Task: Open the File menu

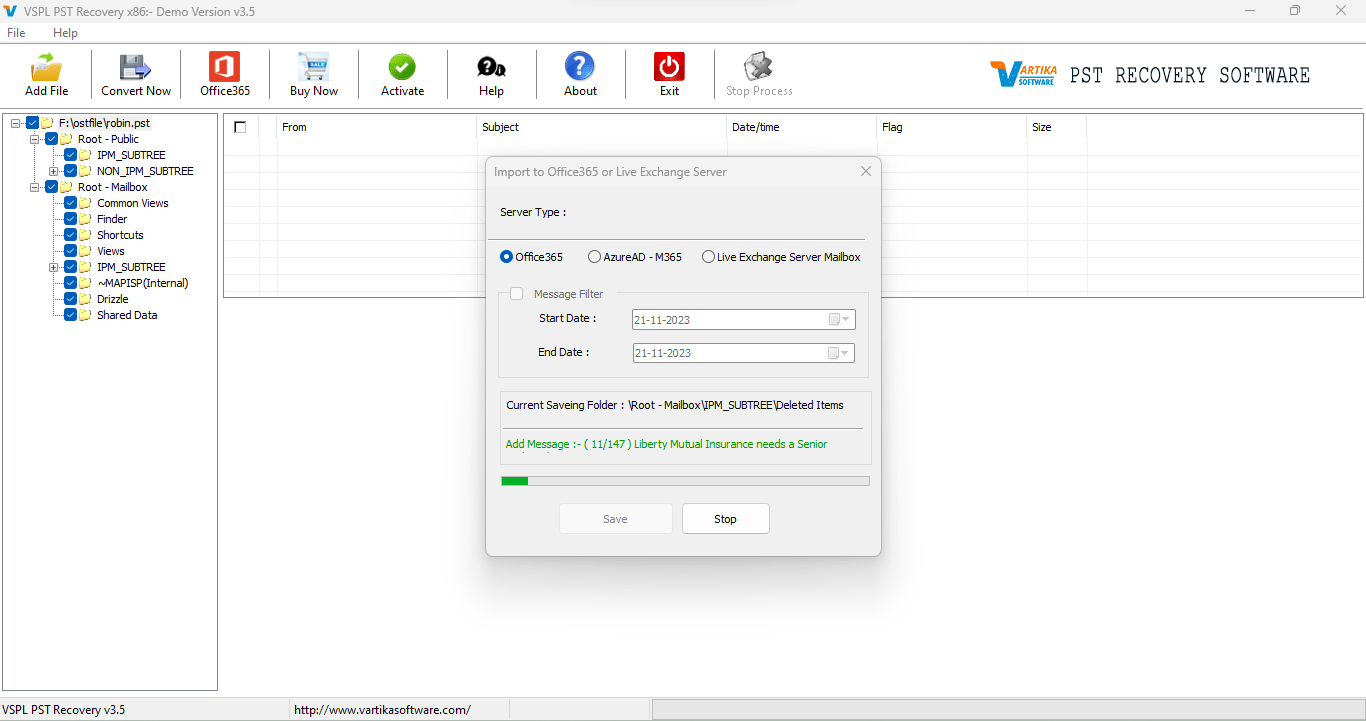Action: 16,33
